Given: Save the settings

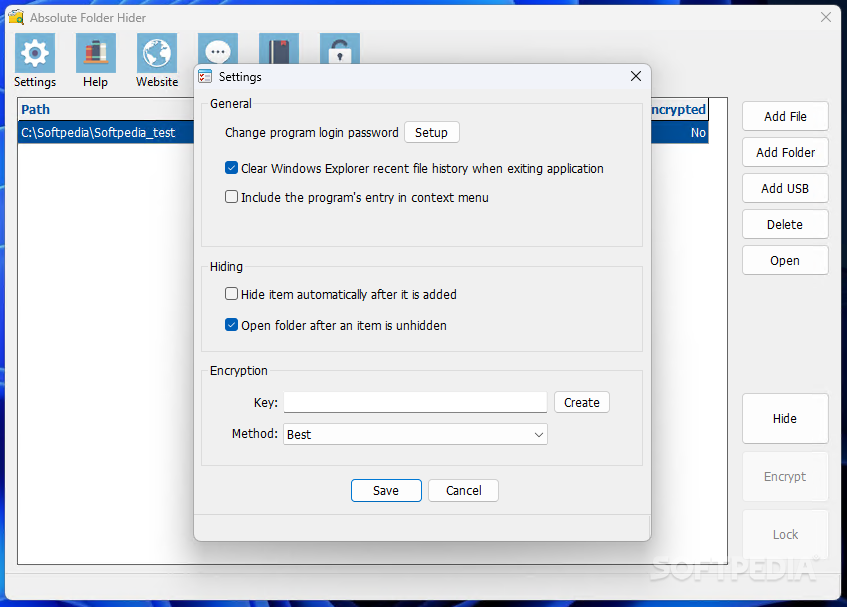Looking at the screenshot, I should (x=386, y=490).
